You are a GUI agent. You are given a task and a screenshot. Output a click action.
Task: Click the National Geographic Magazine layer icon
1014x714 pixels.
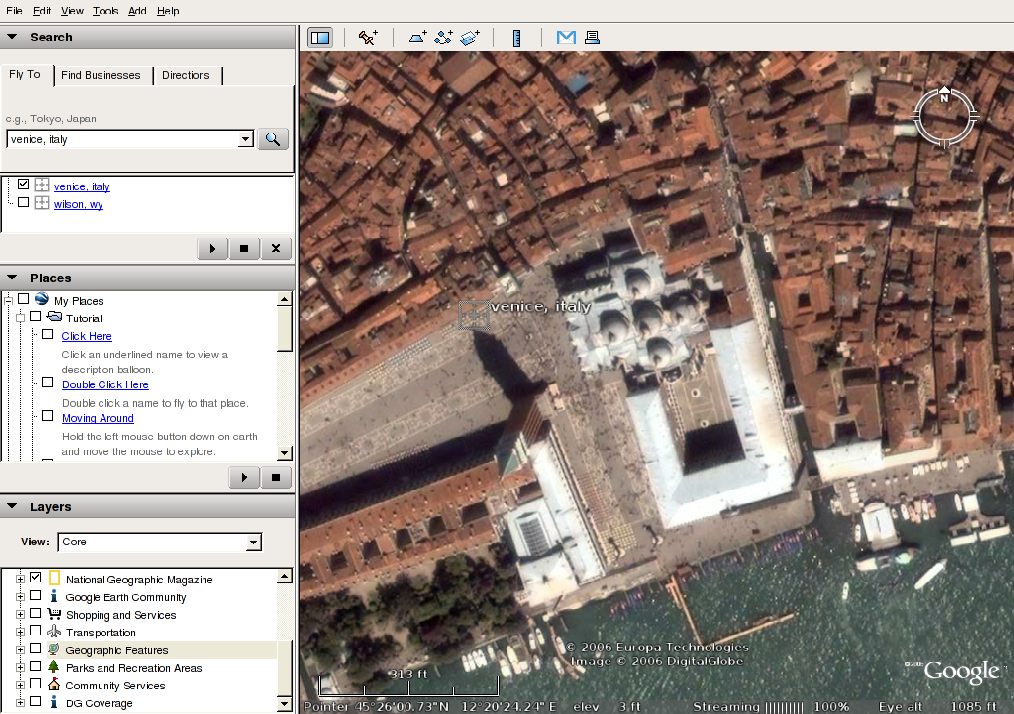click(x=54, y=578)
